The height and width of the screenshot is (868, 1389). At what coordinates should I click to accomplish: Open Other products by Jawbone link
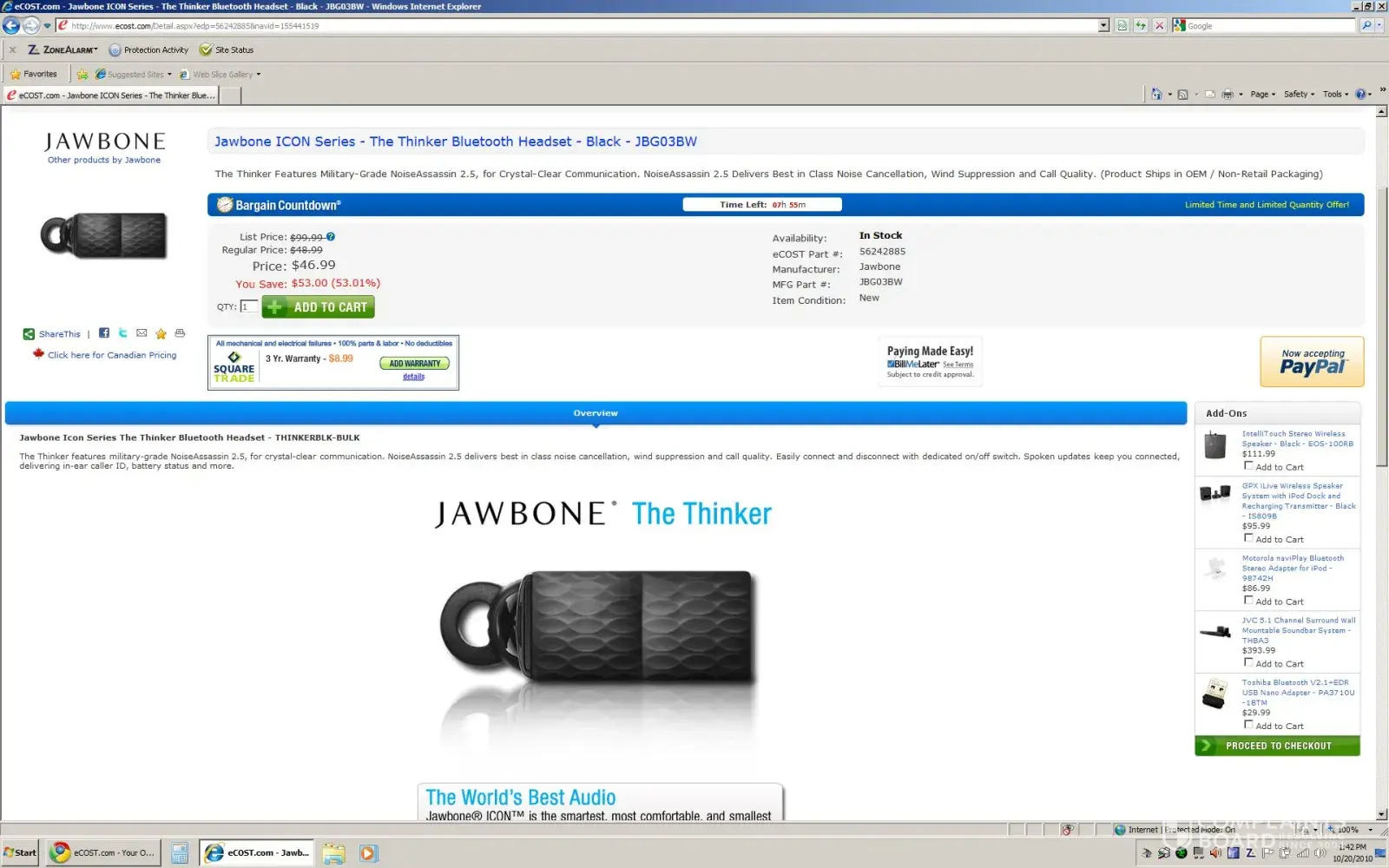pos(104,160)
